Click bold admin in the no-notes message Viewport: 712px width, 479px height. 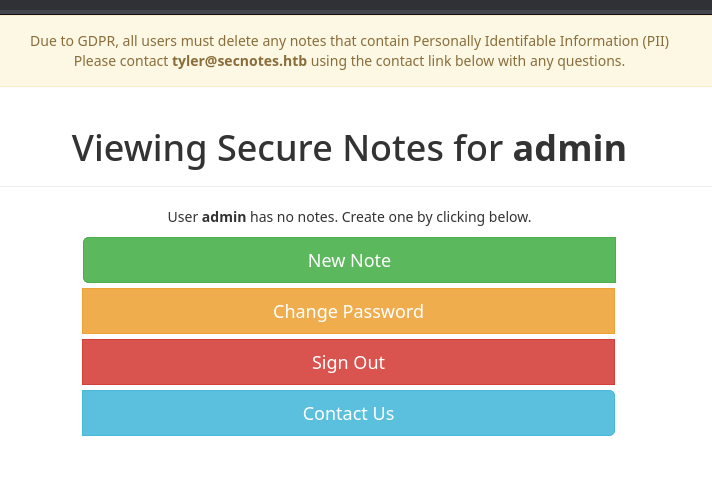224,217
